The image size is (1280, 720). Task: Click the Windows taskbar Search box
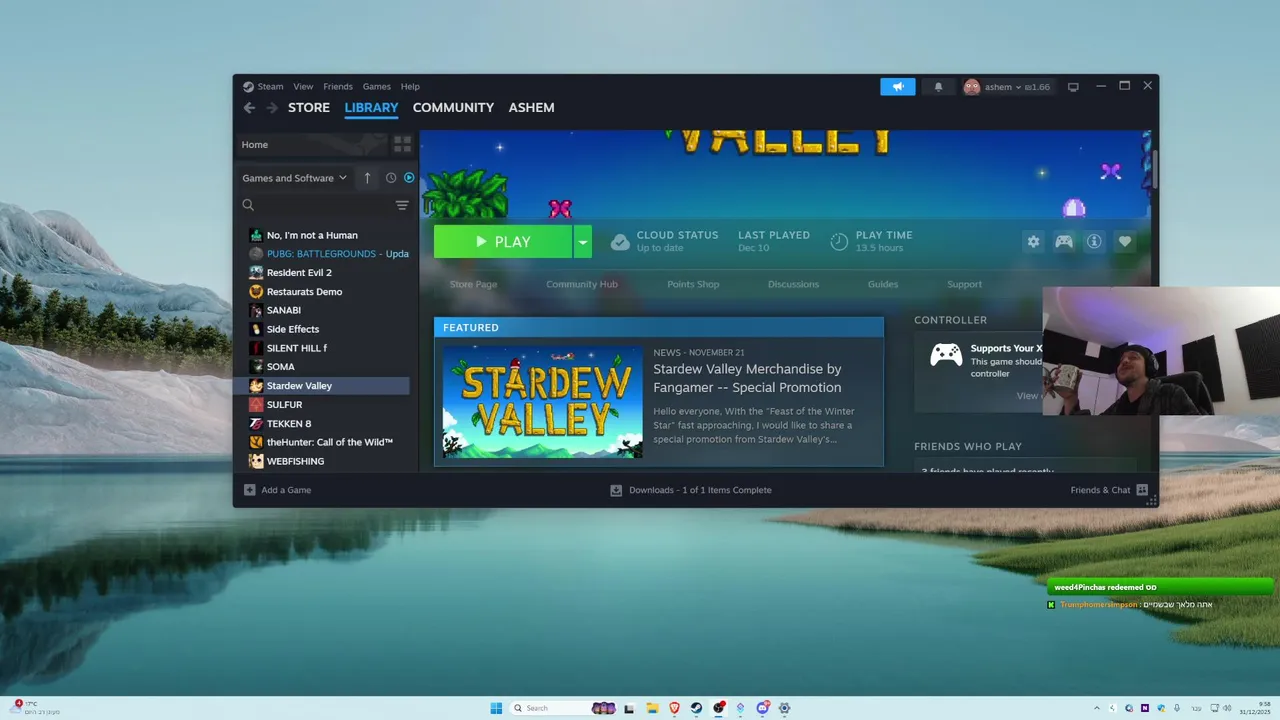[x=565, y=708]
